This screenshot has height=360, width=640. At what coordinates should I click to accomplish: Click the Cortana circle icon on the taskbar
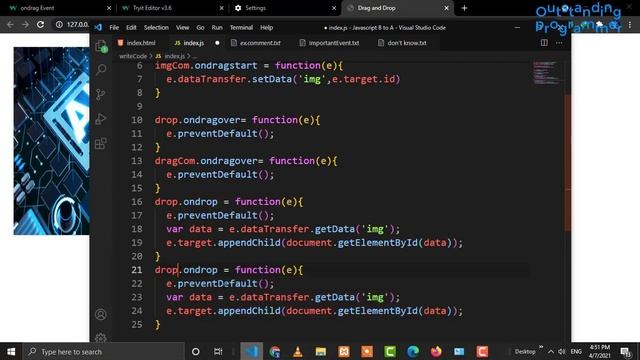pyautogui.click(x=196, y=351)
